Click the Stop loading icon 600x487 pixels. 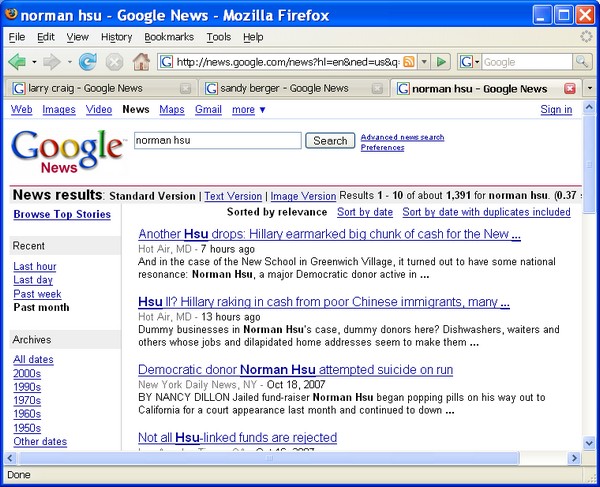pos(114,62)
